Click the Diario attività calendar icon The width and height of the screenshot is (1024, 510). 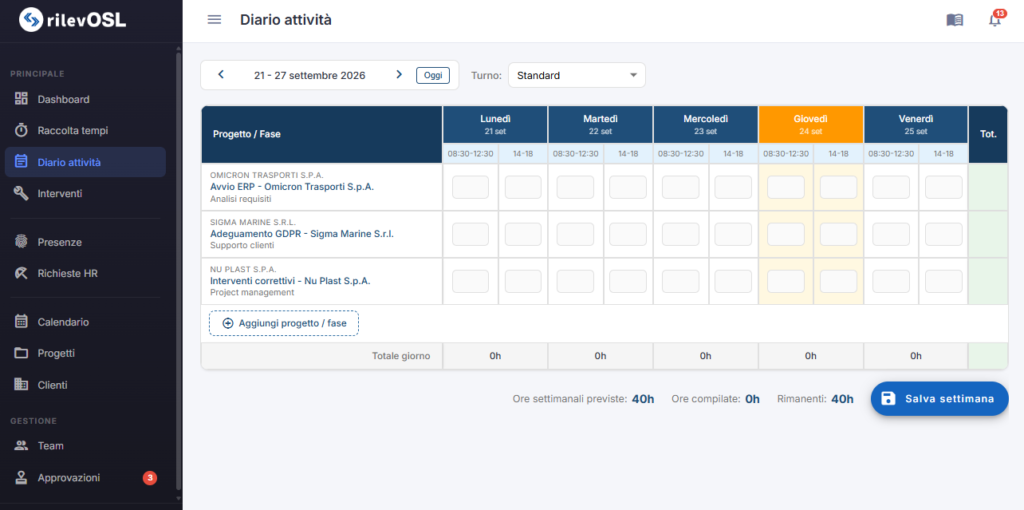[22, 162]
